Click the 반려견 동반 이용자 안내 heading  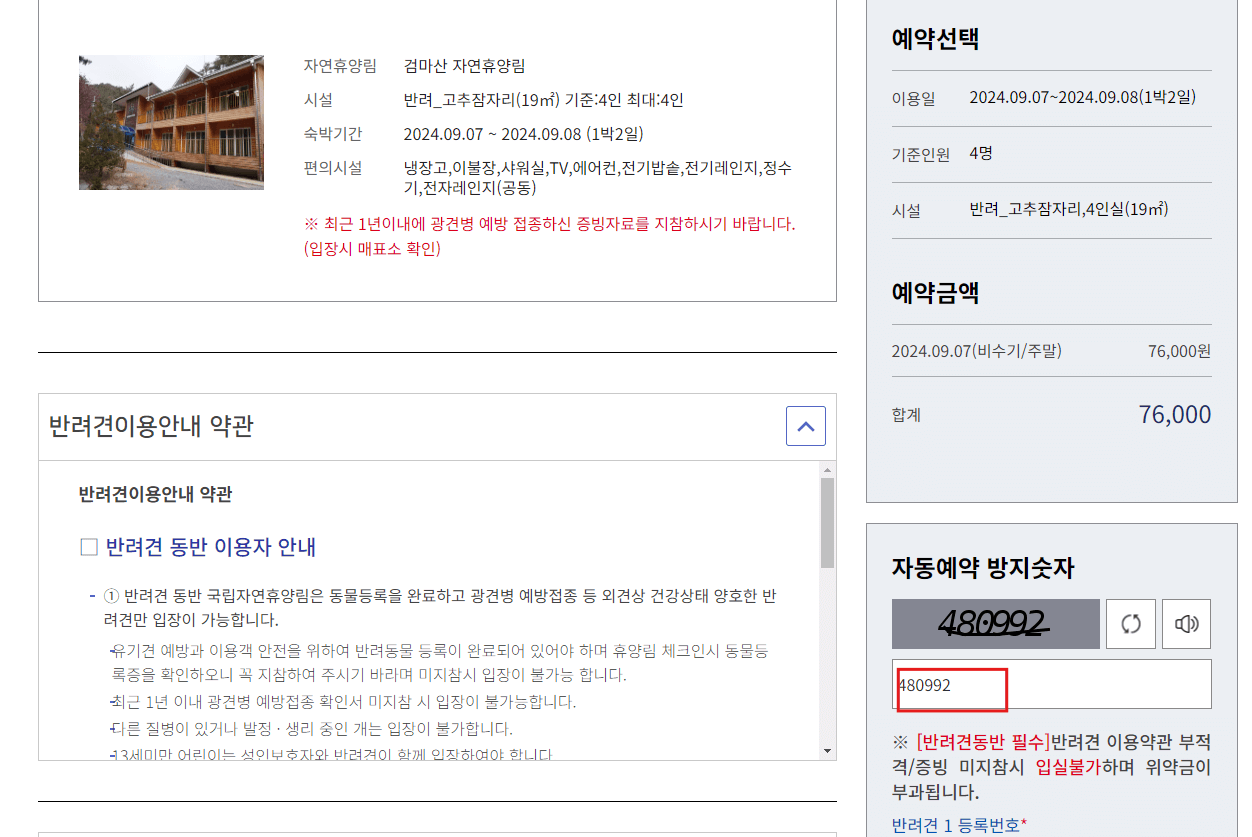(x=211, y=547)
